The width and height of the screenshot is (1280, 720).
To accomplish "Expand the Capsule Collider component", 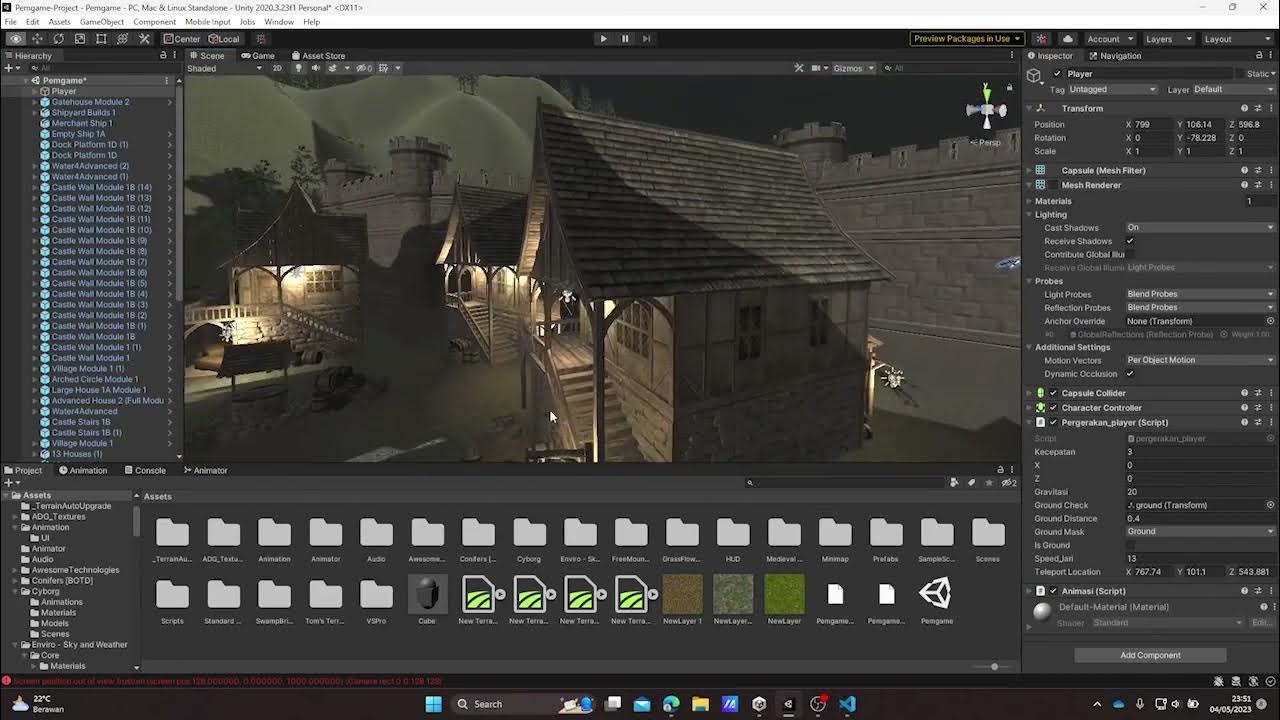I will tap(1029, 393).
